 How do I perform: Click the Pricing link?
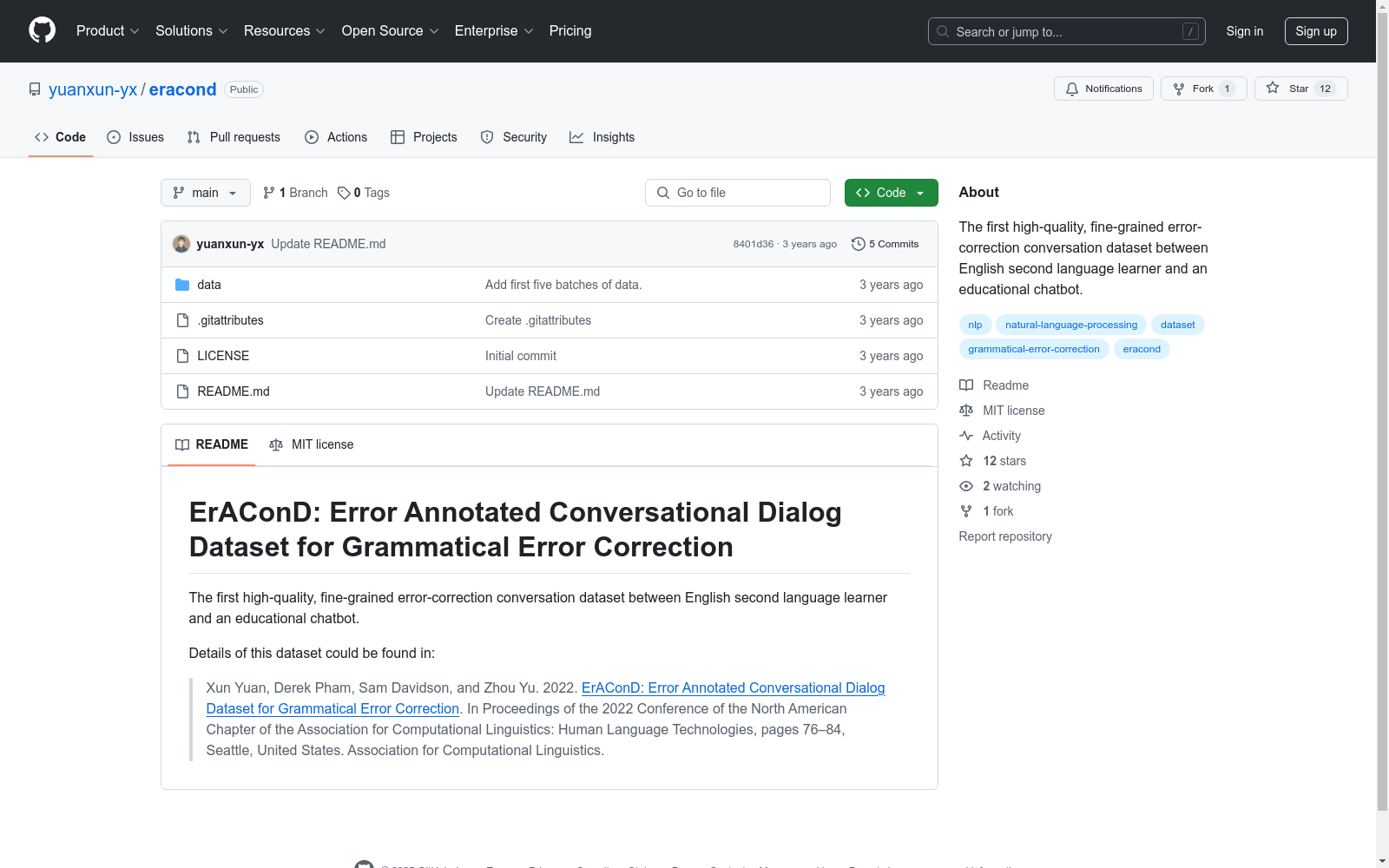tap(570, 31)
